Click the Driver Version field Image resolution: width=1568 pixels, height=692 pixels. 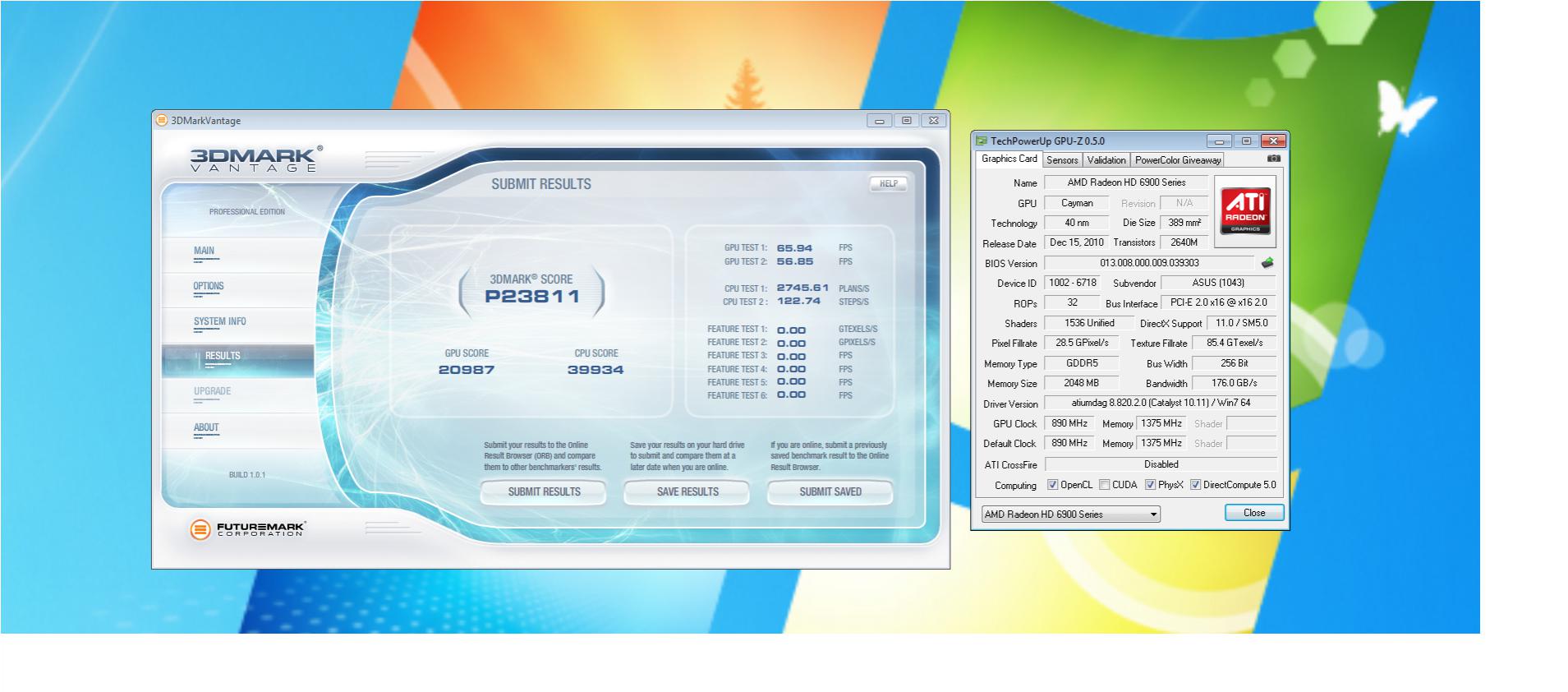tap(1160, 403)
